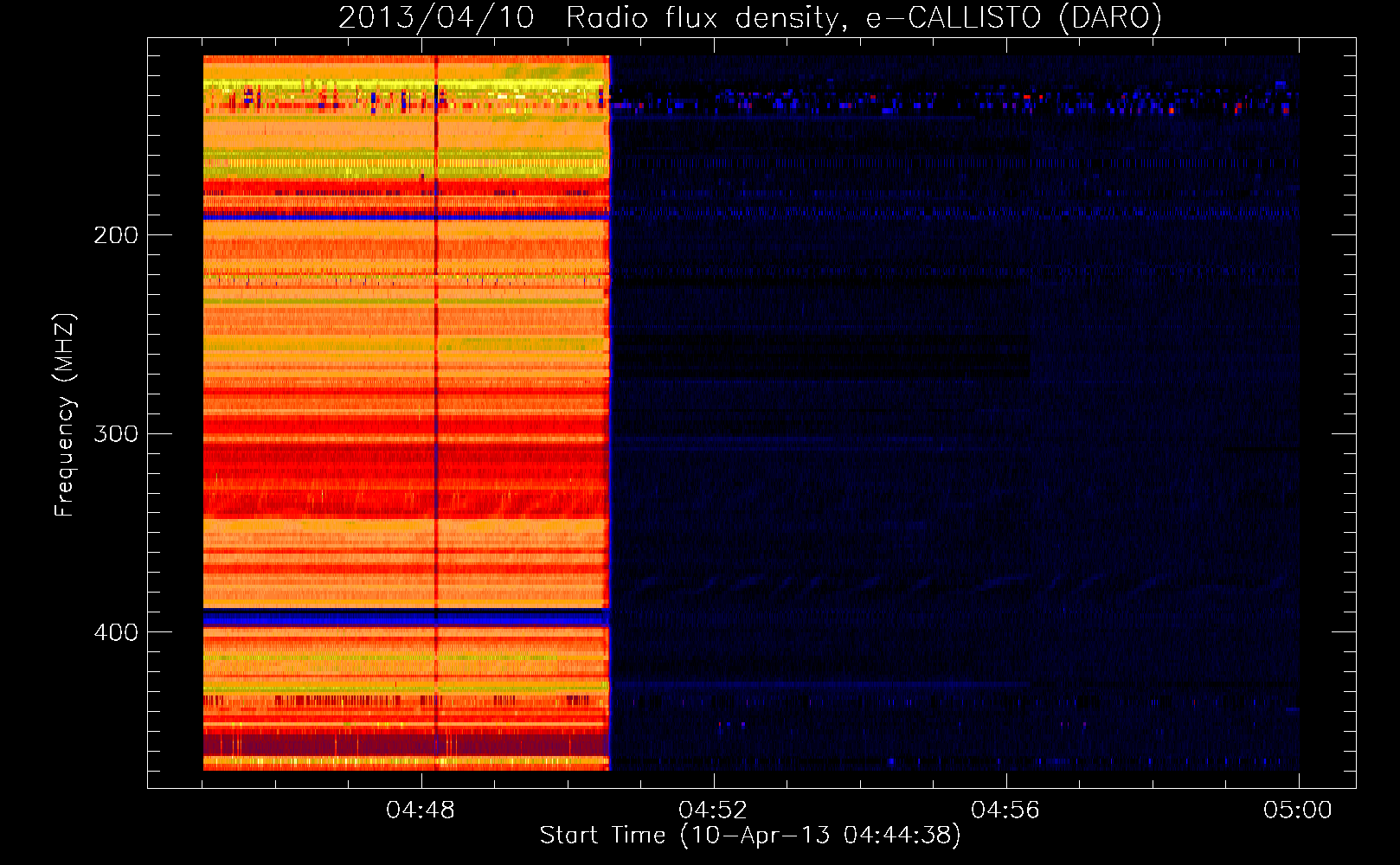Click the 04:52 time tick label

[713, 811]
